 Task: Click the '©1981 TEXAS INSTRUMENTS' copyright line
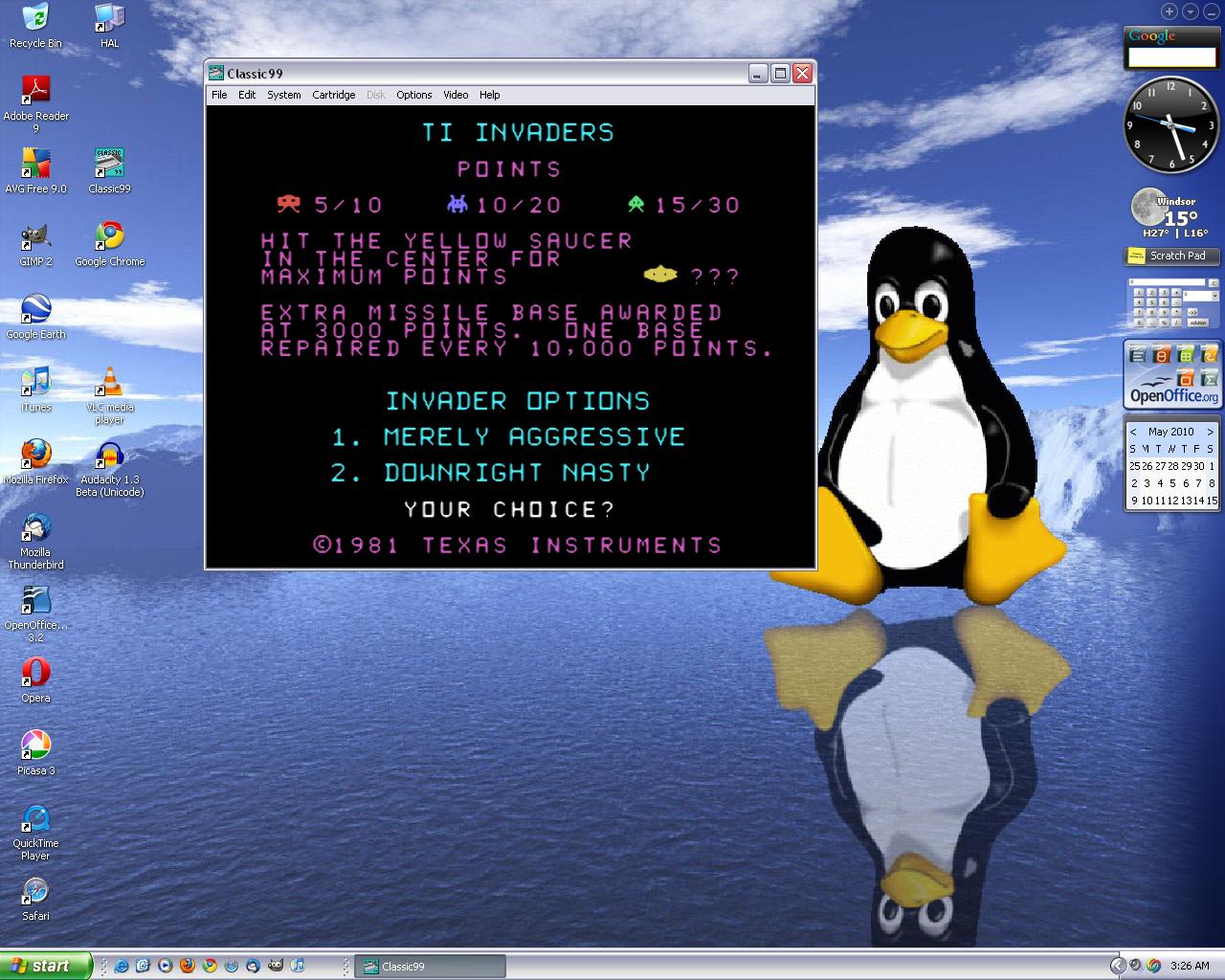(518, 545)
